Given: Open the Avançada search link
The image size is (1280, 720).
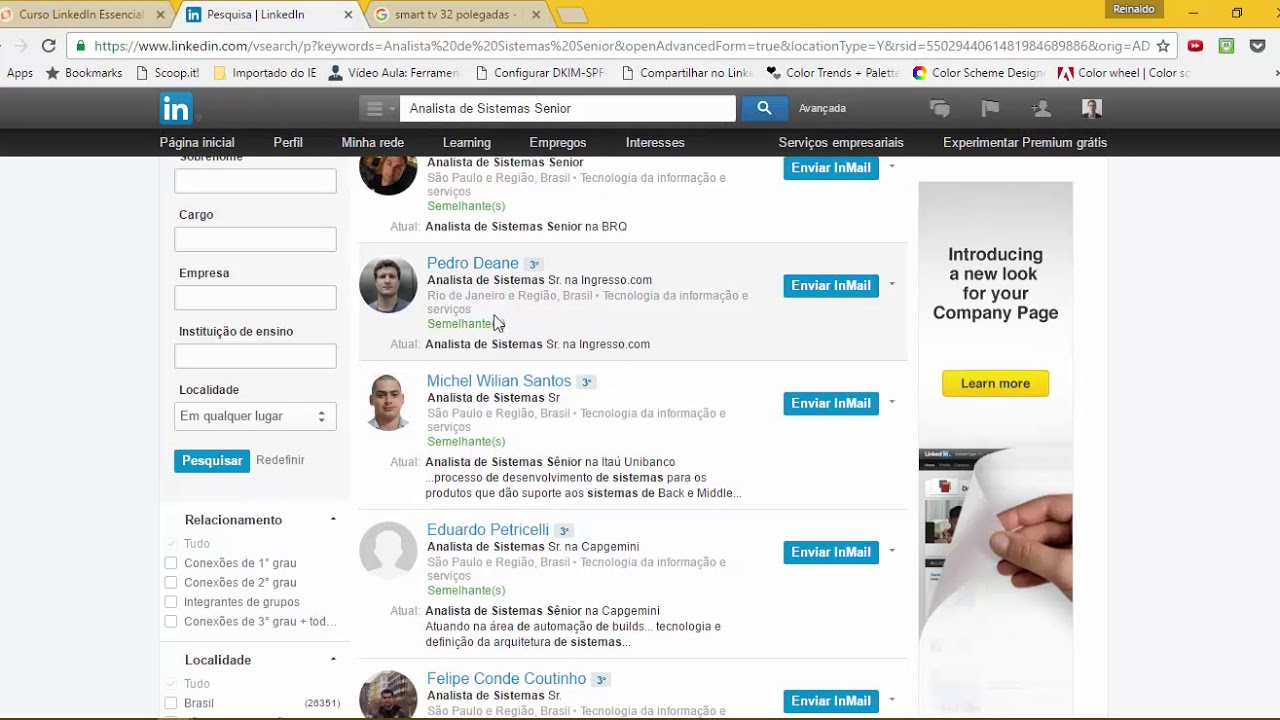Looking at the screenshot, I should [822, 108].
